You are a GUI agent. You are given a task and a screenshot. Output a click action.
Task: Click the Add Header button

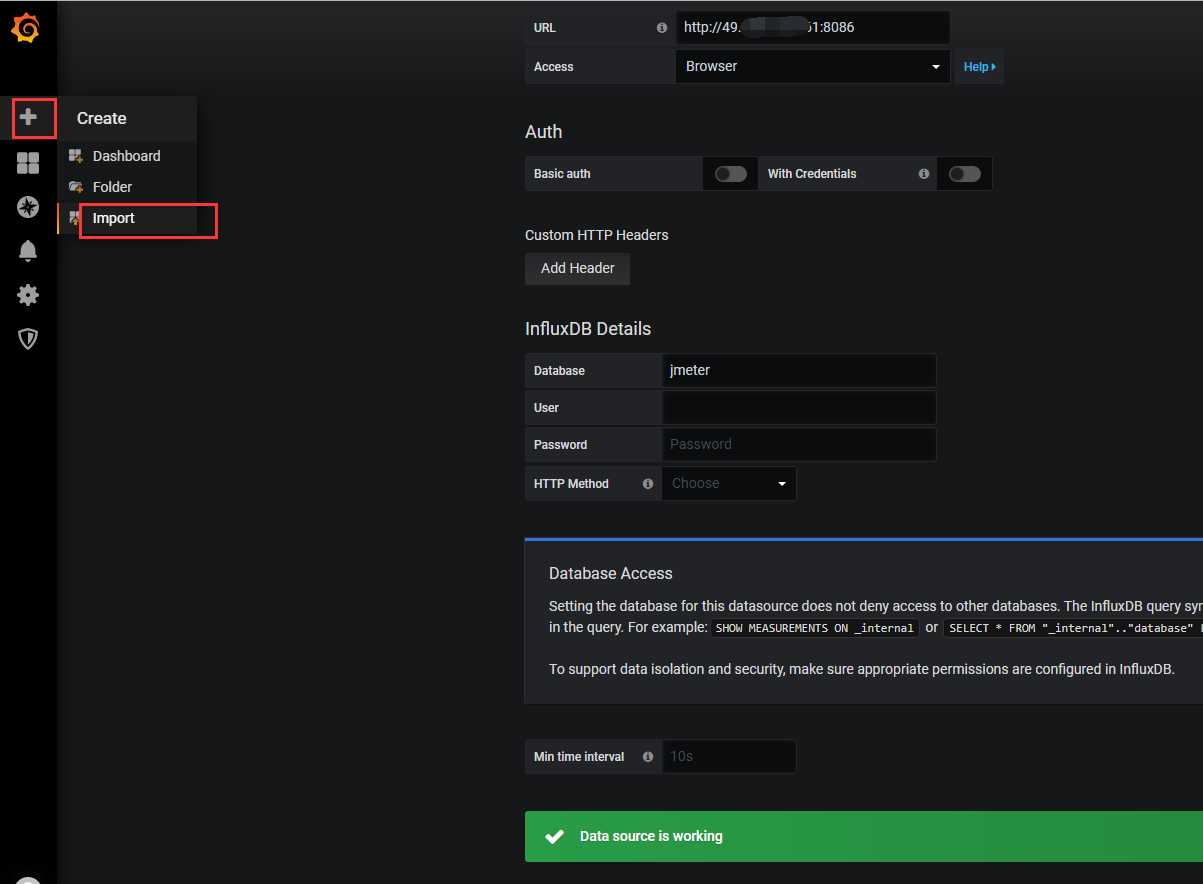[578, 268]
